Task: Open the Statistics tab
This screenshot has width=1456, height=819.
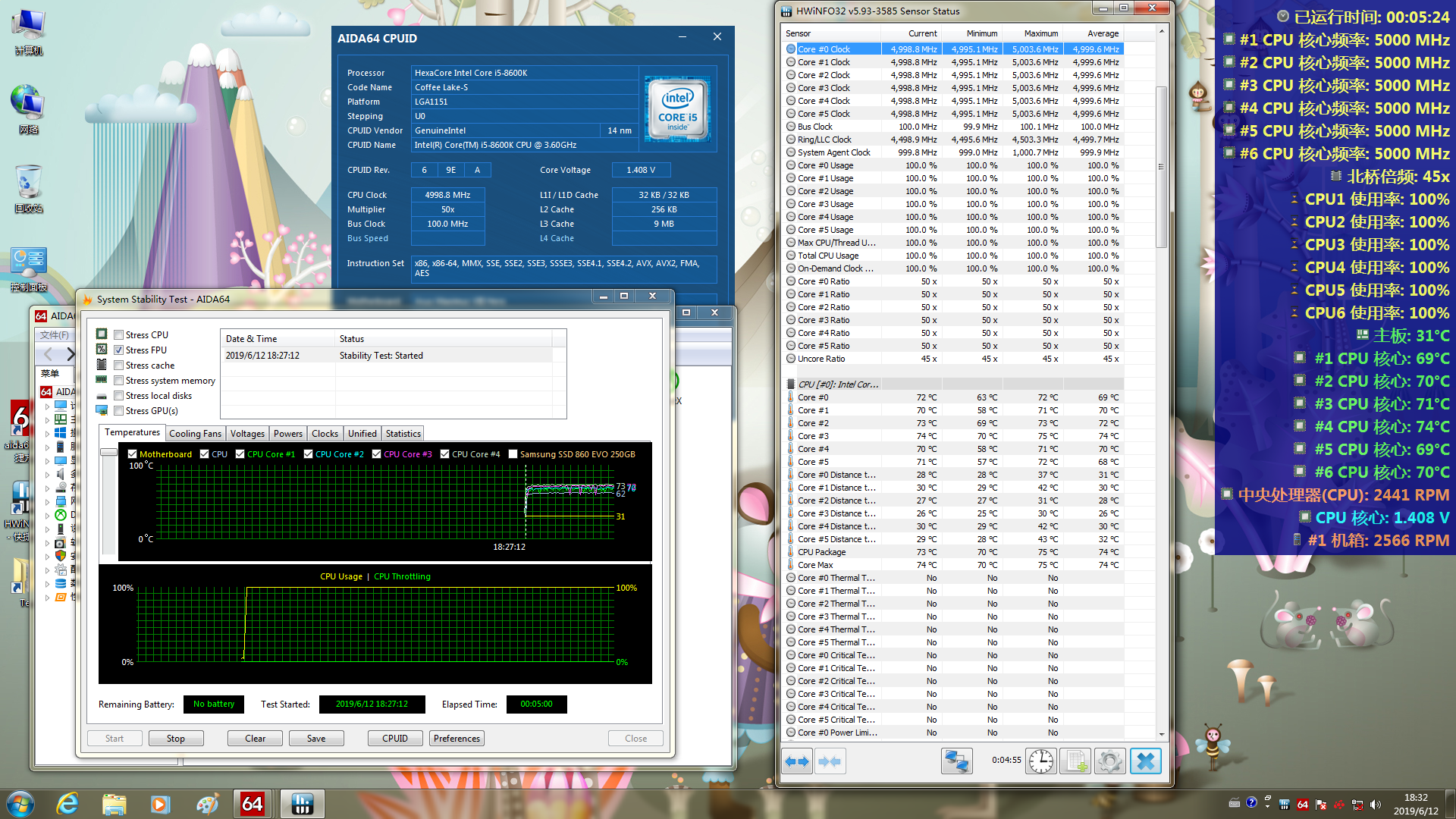Action: (403, 434)
